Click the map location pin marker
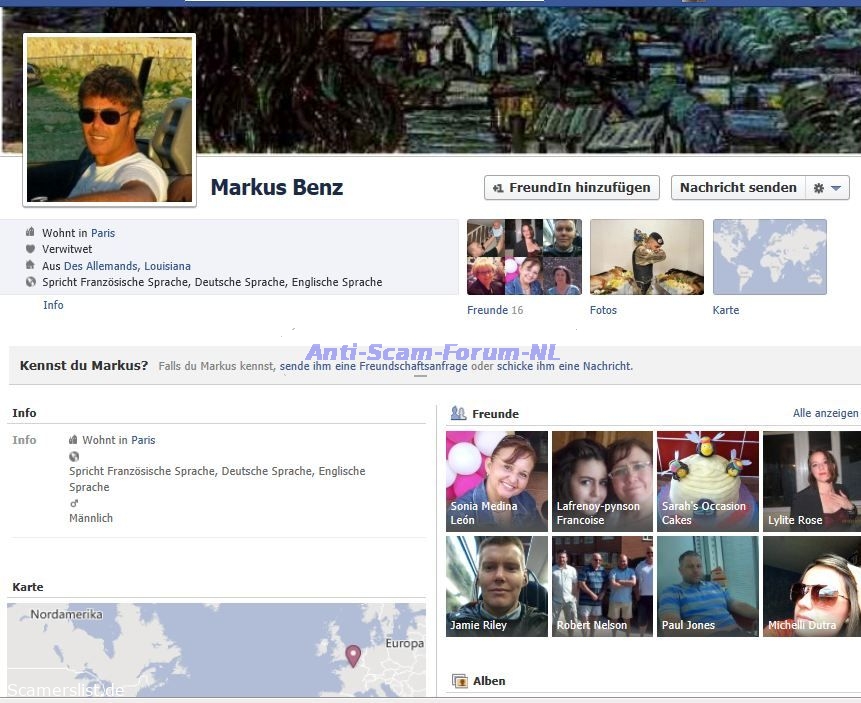This screenshot has width=861, height=703. (352, 655)
